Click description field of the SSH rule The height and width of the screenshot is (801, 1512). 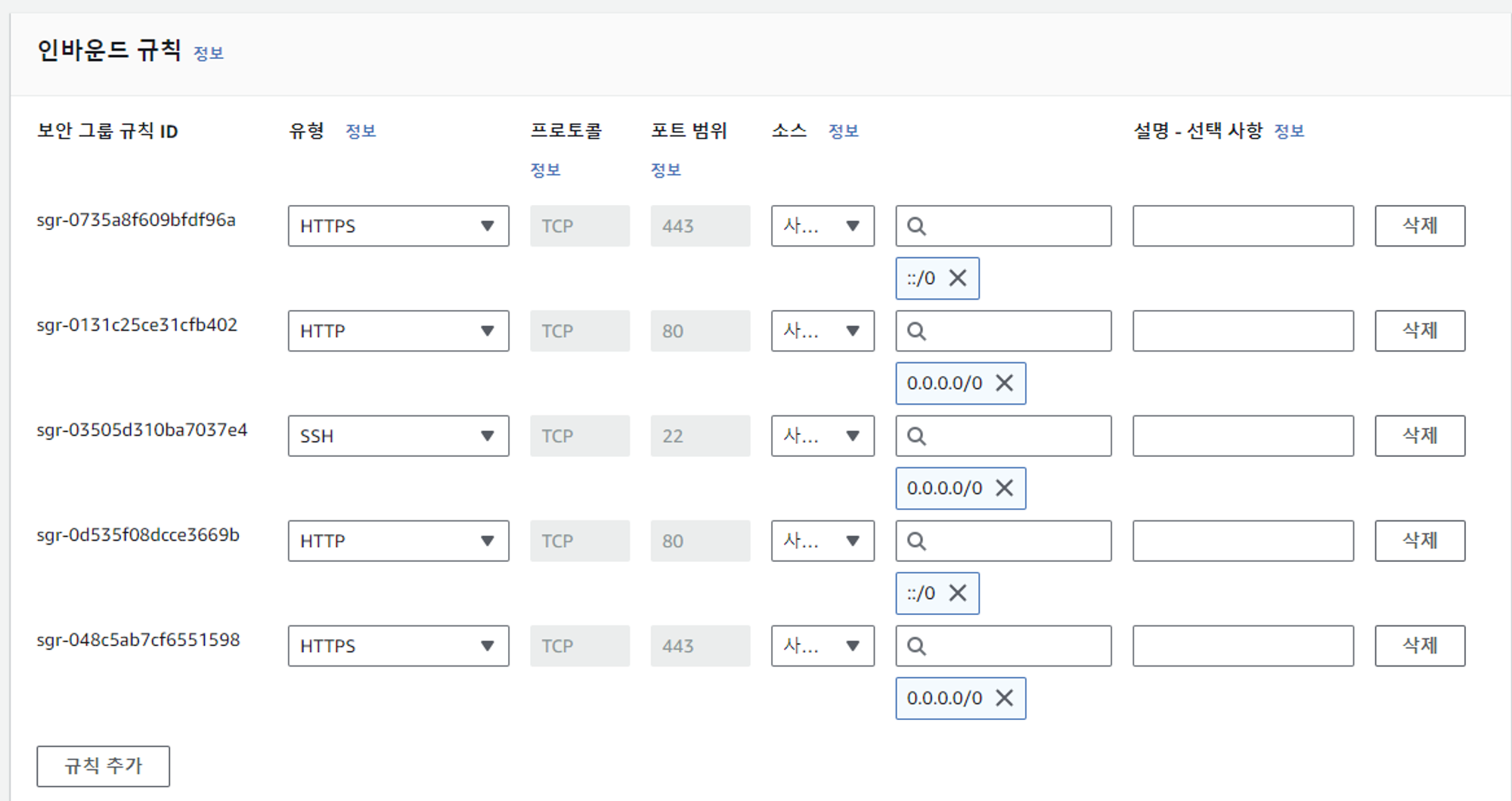(x=1242, y=436)
